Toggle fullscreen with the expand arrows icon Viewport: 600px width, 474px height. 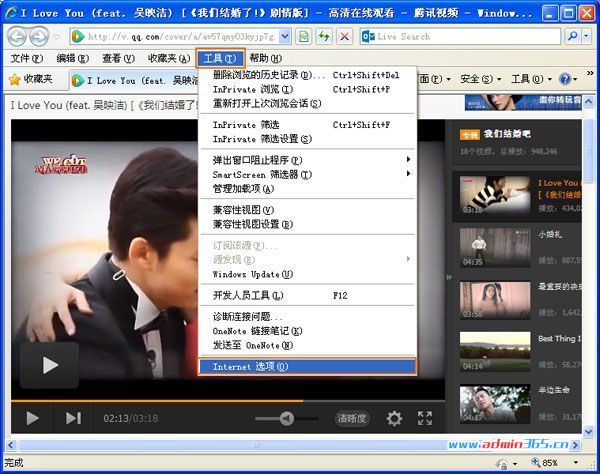(x=425, y=418)
